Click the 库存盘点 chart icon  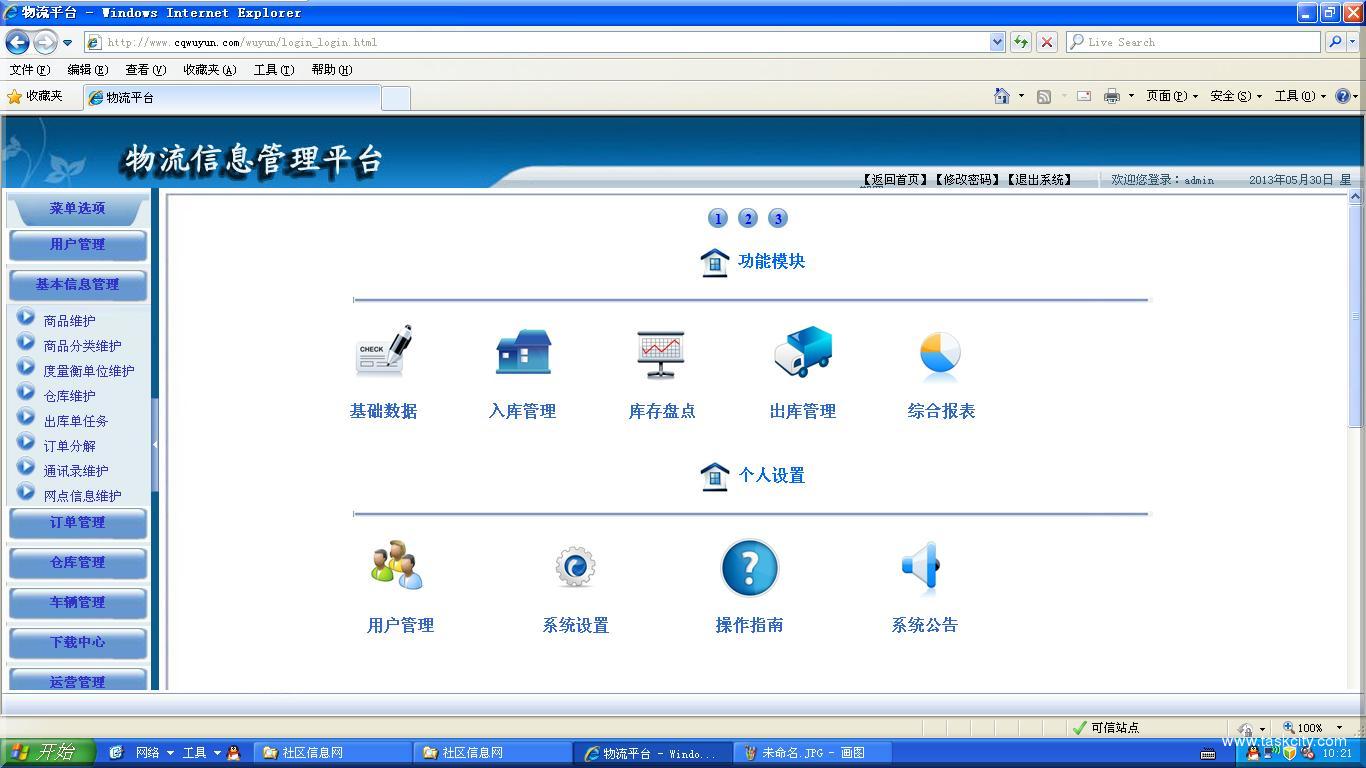click(x=661, y=352)
